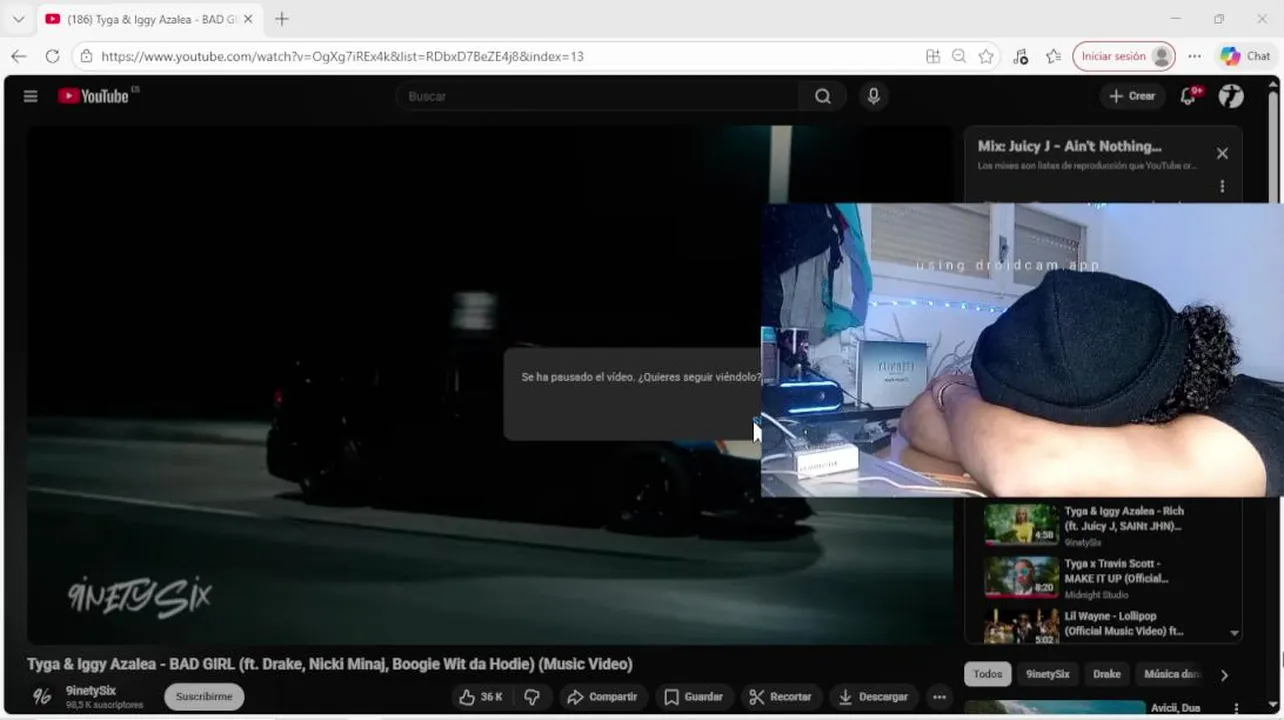Dislike the video with thumbs down
The image size is (1284, 720).
point(533,697)
